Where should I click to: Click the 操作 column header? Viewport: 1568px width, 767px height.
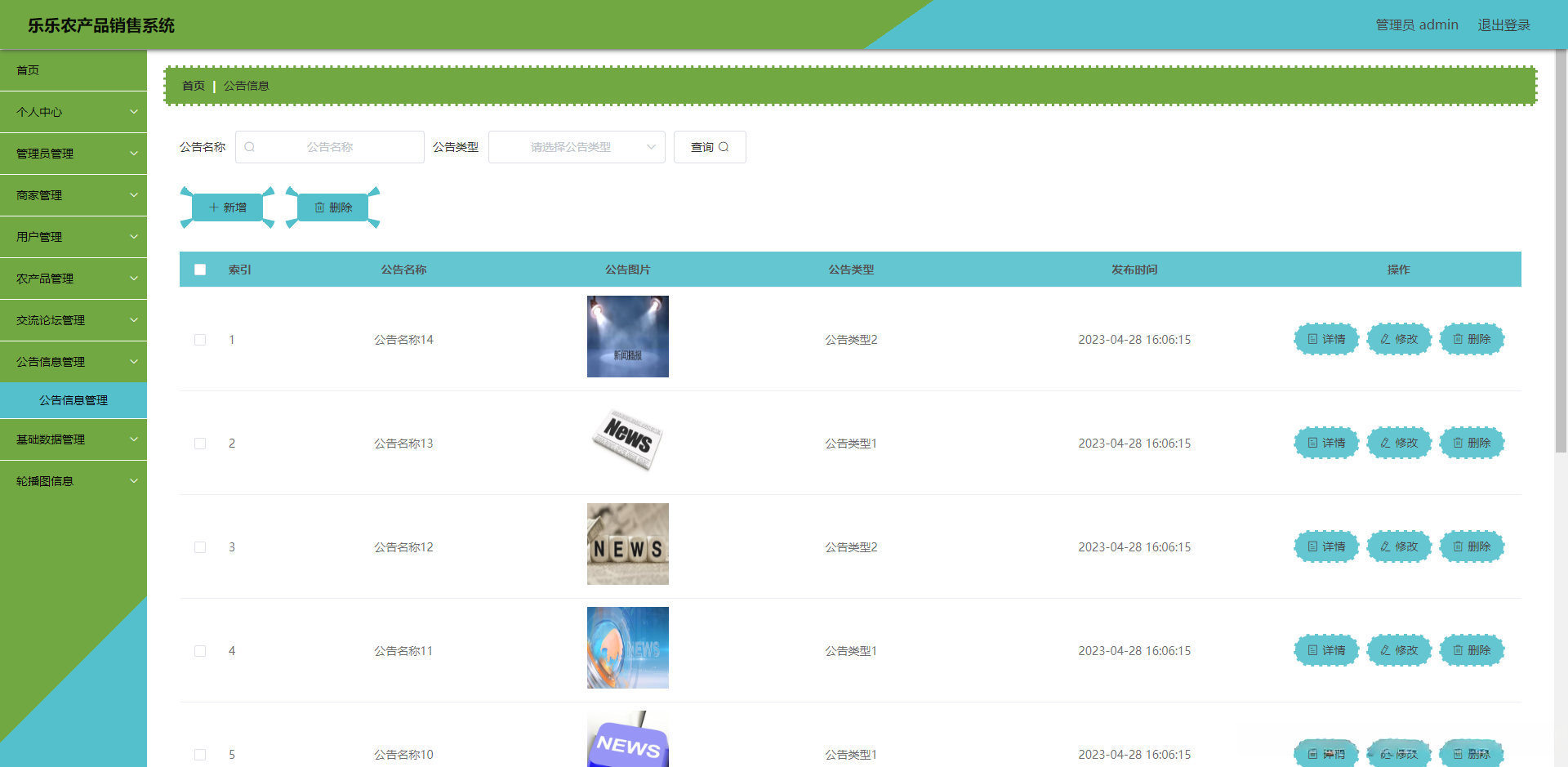1399,270
